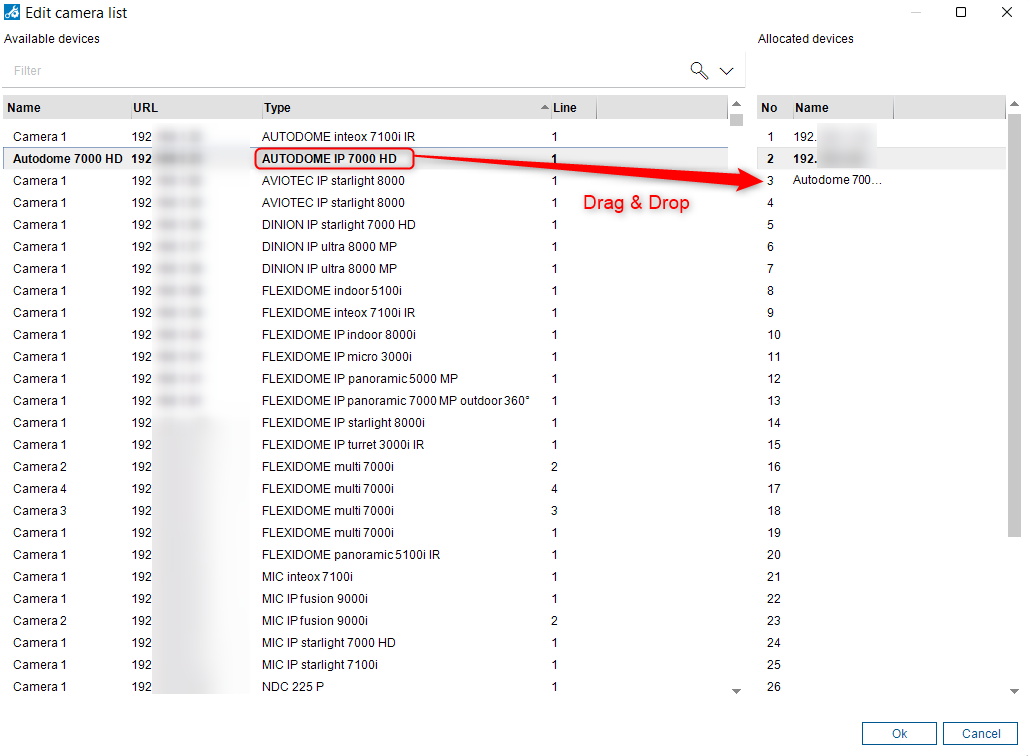The height and width of the screenshot is (756, 1028).
Task: Select the MIC IP starlight 7000 HD row
Action: pos(366,643)
